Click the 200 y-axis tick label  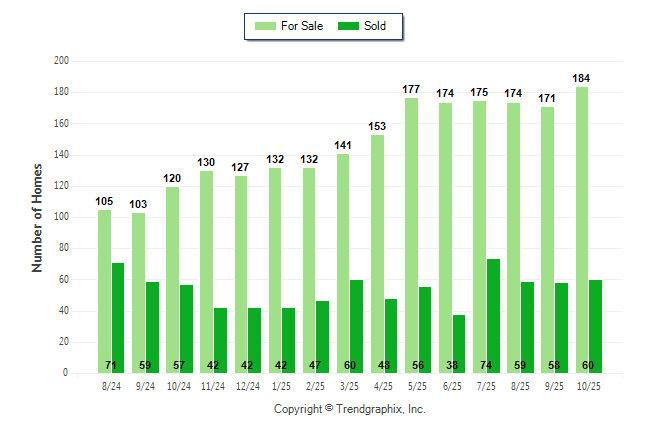click(x=61, y=61)
